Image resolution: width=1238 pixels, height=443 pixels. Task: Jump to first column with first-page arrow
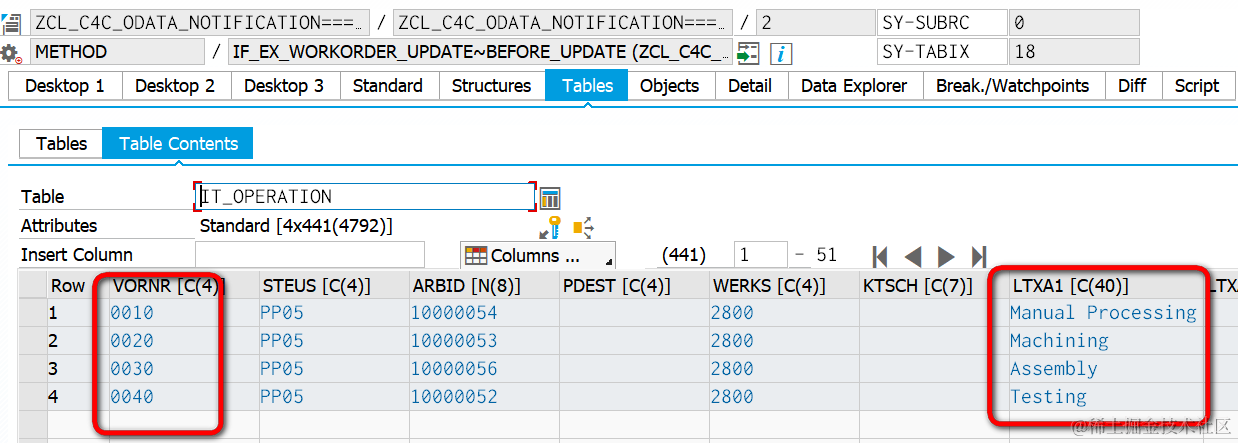[881, 256]
